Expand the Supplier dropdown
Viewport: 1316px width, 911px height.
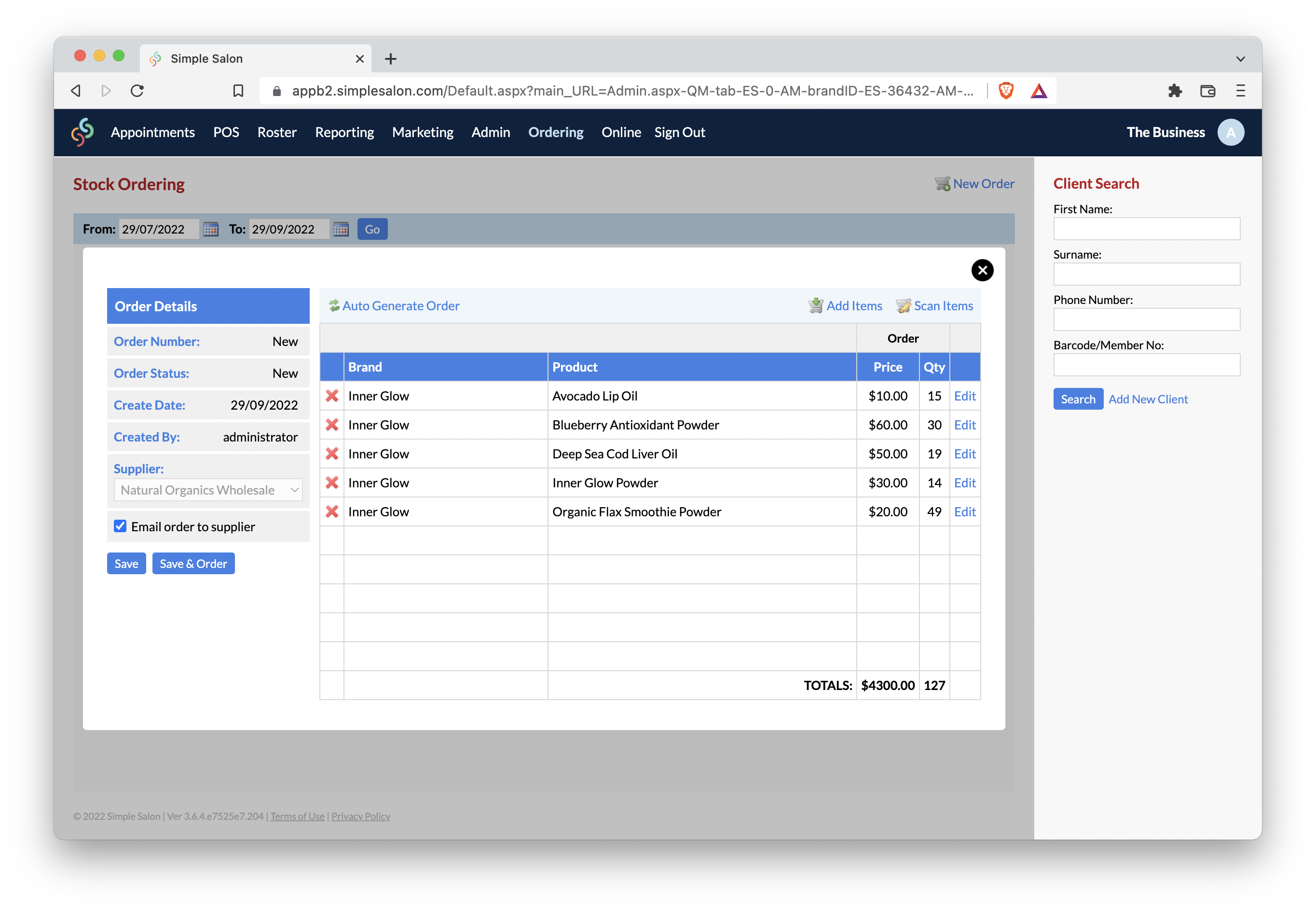click(x=208, y=490)
